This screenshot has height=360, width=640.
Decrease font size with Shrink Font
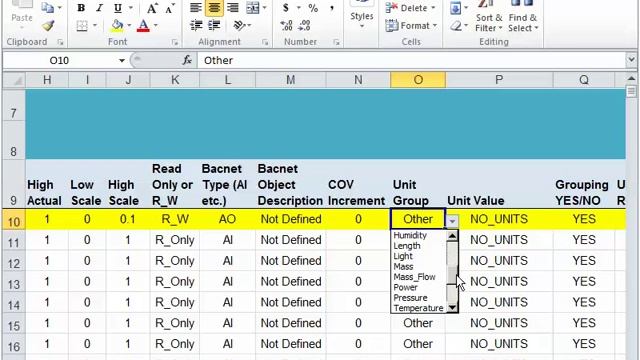tap(170, 8)
